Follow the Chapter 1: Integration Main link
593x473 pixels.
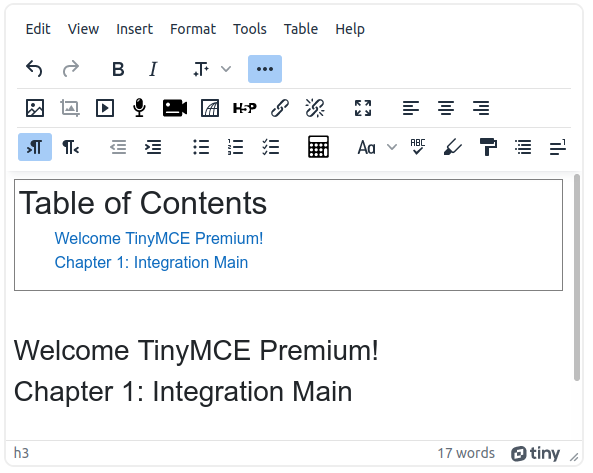pos(151,262)
